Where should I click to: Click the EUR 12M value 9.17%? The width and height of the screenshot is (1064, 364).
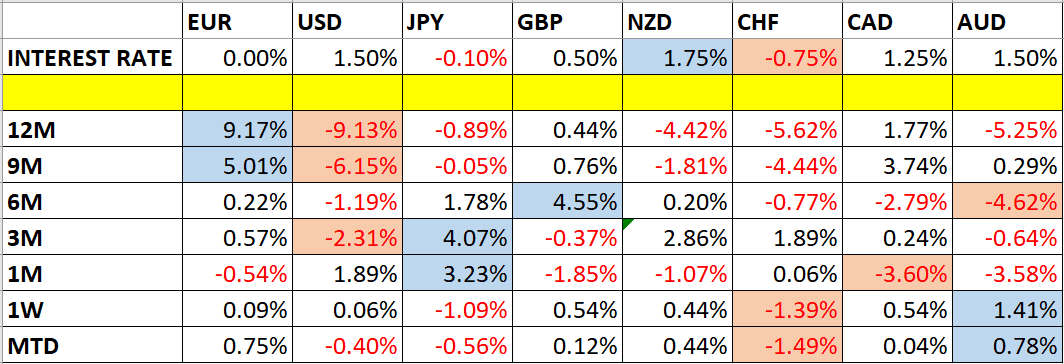[238, 128]
